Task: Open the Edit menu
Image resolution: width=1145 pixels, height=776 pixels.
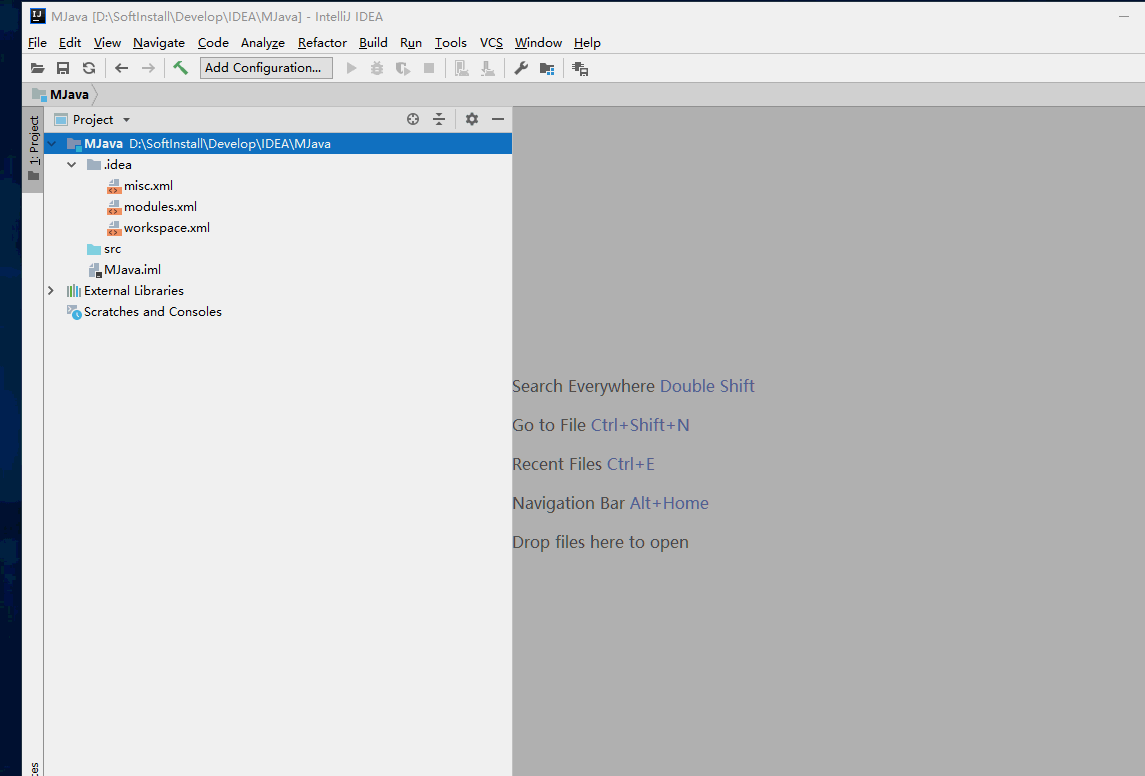Action: pos(69,43)
